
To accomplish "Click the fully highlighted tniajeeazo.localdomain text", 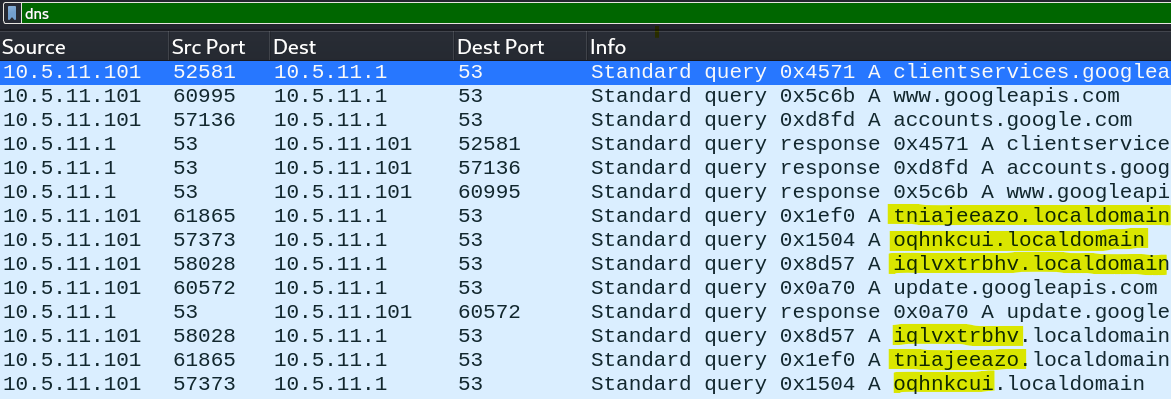I will (x=1030, y=216).
